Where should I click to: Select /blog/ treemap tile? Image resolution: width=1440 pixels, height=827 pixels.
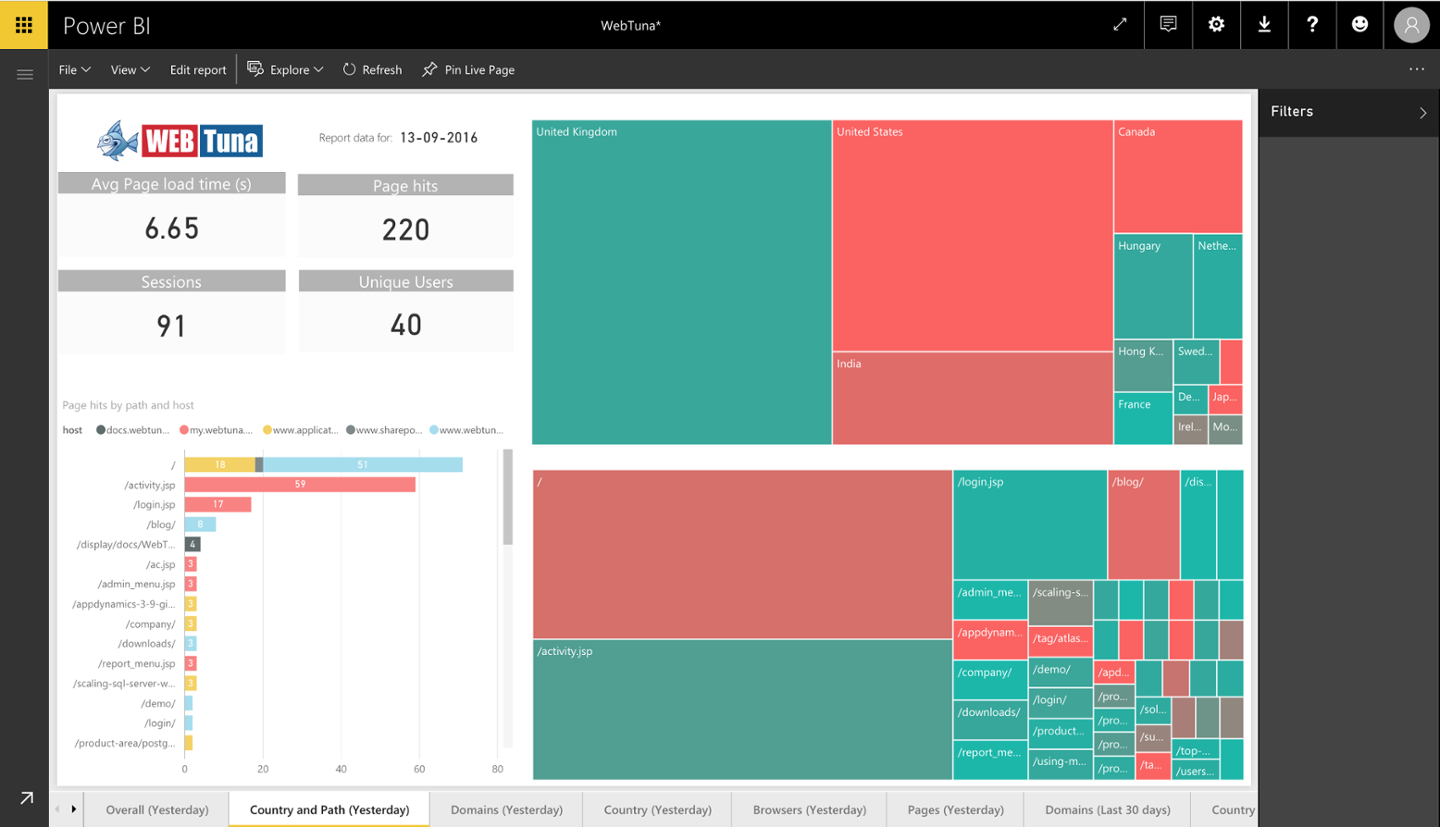pos(1143,525)
